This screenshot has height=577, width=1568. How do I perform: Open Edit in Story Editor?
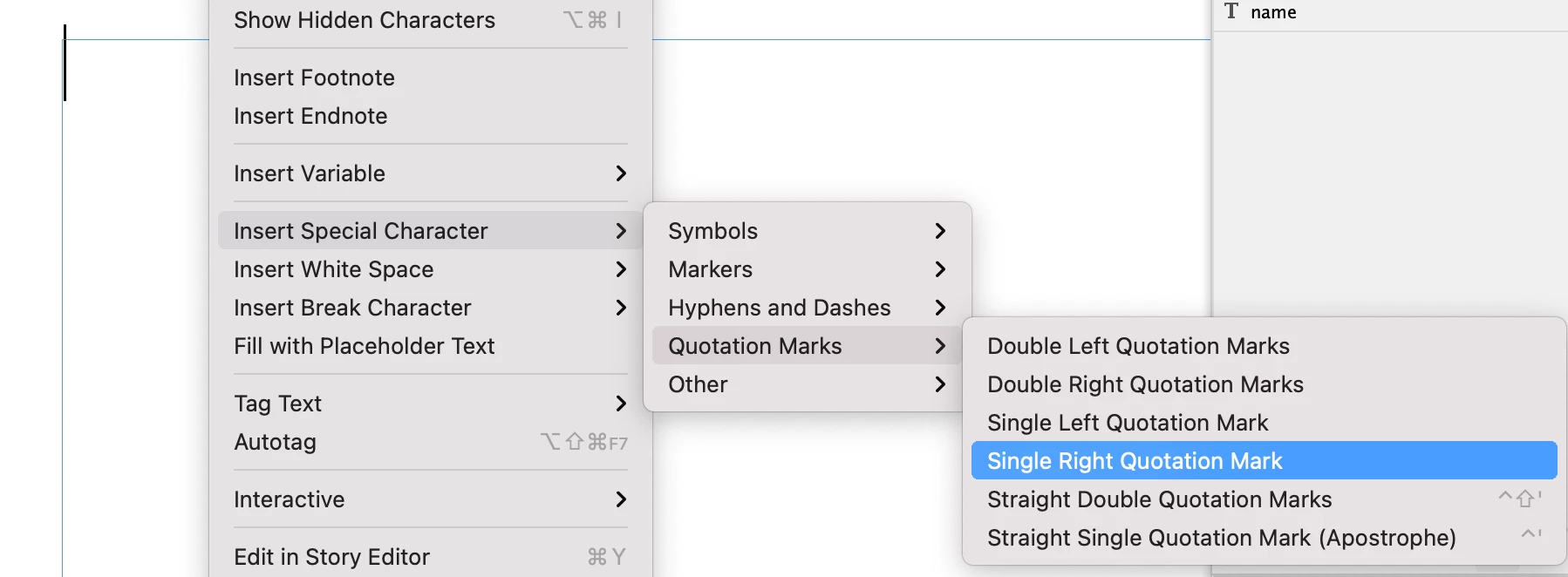click(x=331, y=557)
